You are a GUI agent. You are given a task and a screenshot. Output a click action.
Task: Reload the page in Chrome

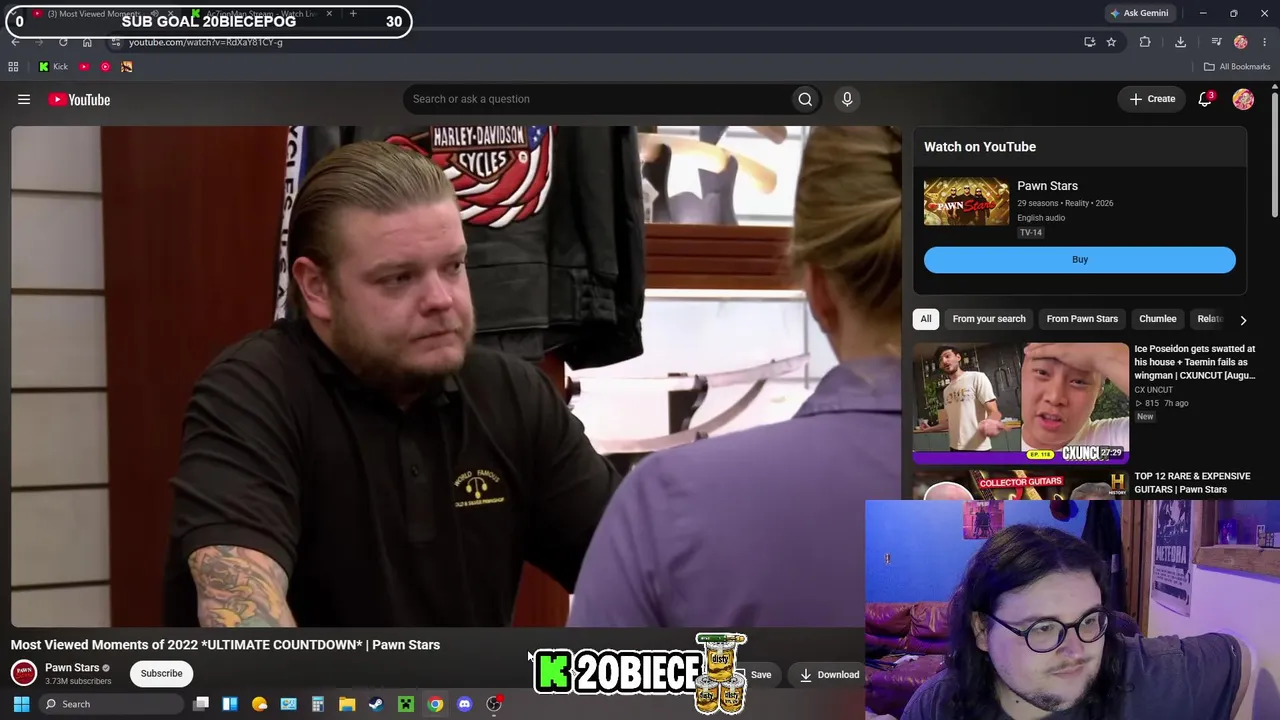point(63,42)
